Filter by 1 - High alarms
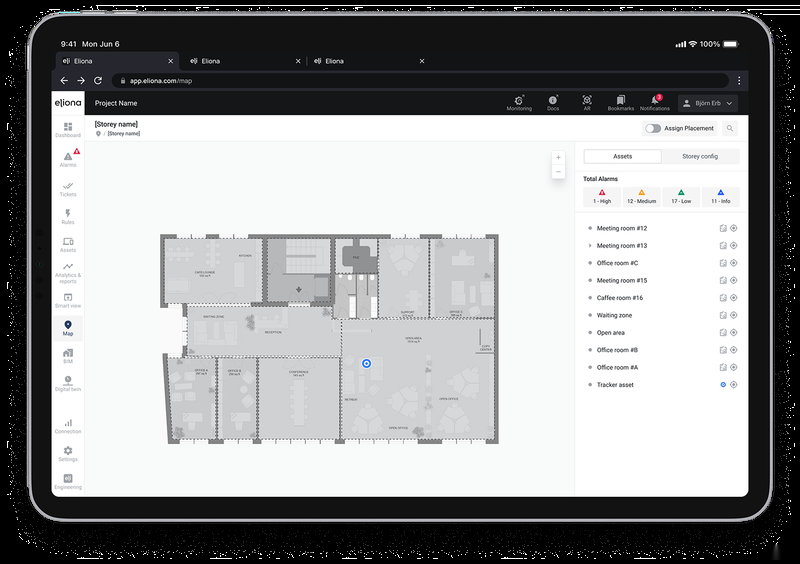The image size is (800, 564). click(x=602, y=197)
